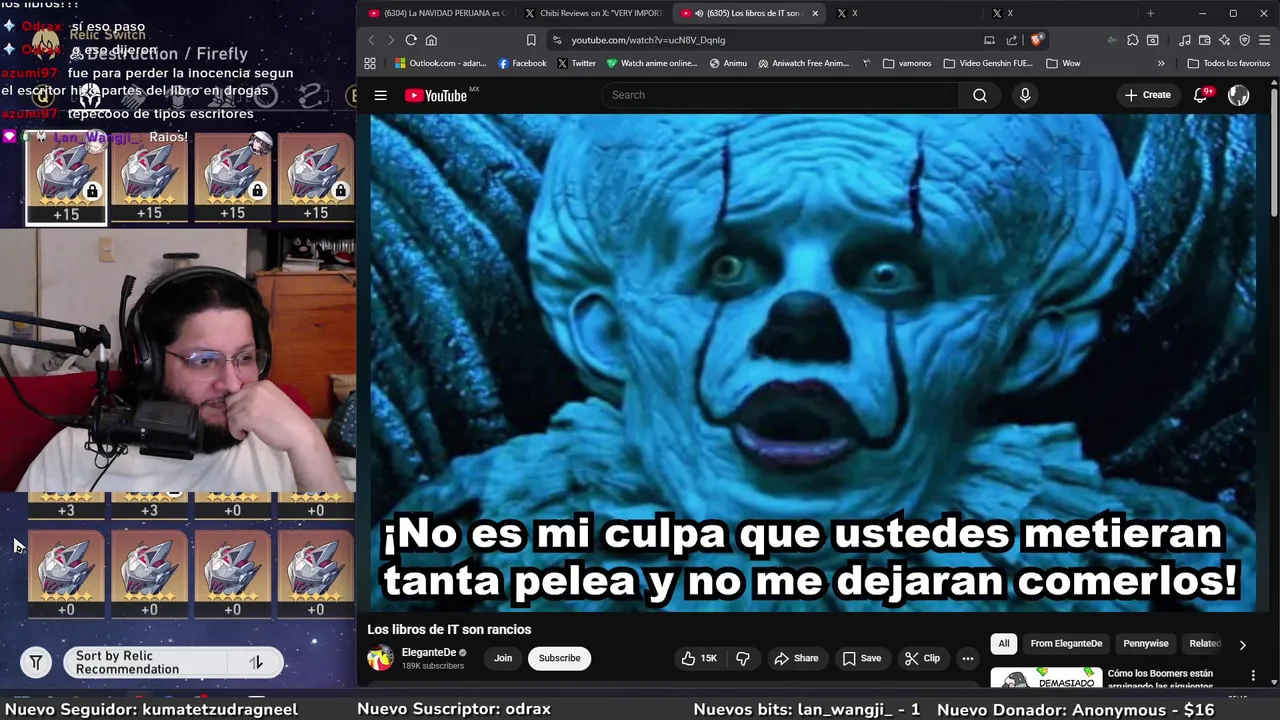
Task: Select the All filter chip
Action: [x=1004, y=644]
